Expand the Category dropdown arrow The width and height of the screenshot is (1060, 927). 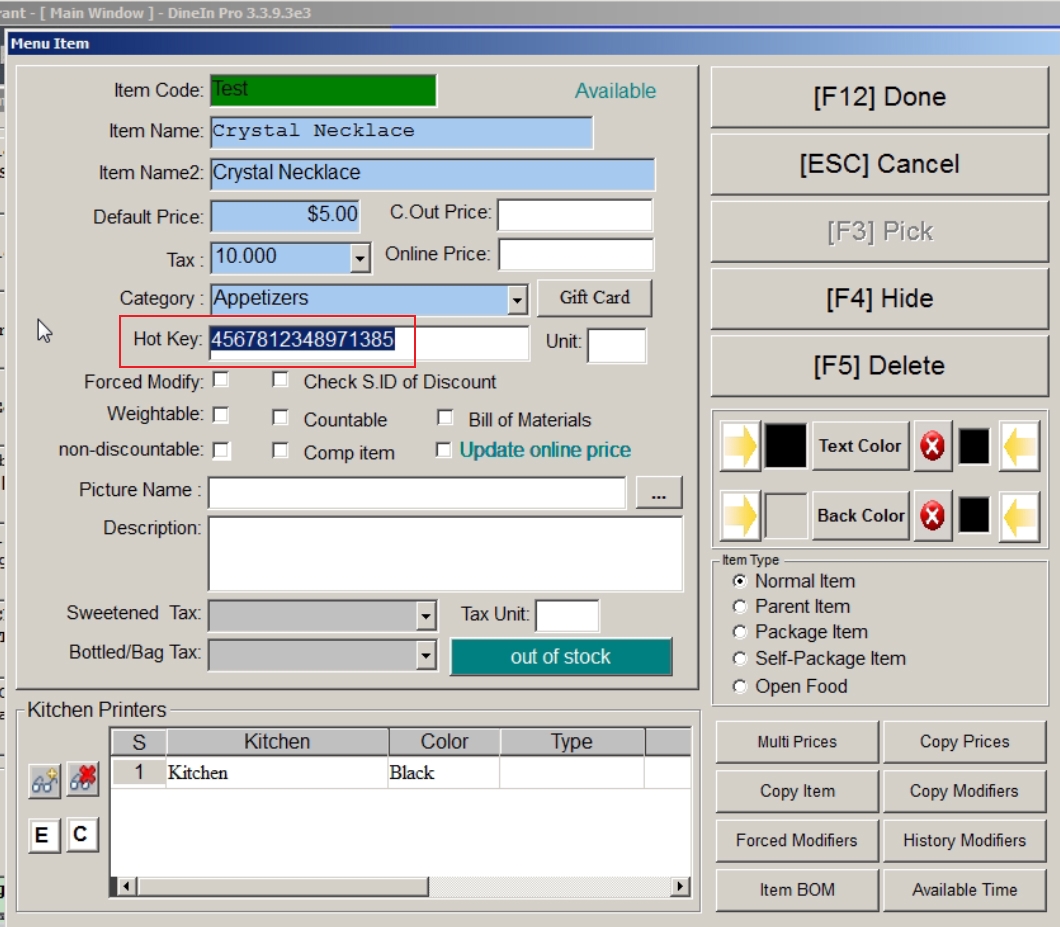tap(517, 300)
